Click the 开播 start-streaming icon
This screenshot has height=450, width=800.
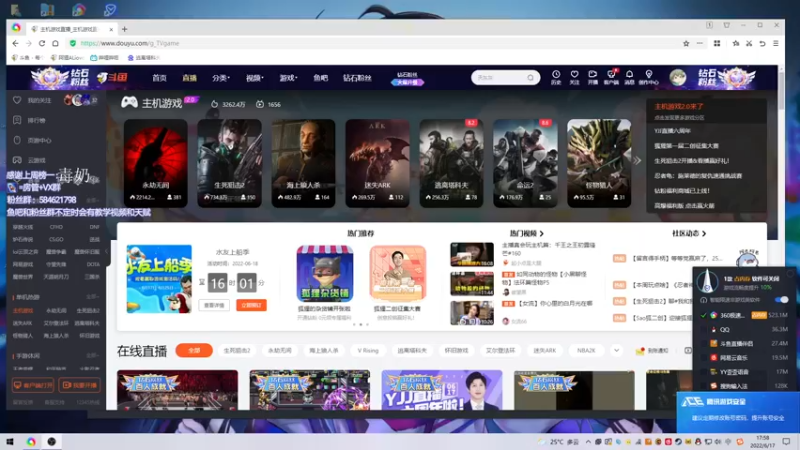click(x=592, y=77)
